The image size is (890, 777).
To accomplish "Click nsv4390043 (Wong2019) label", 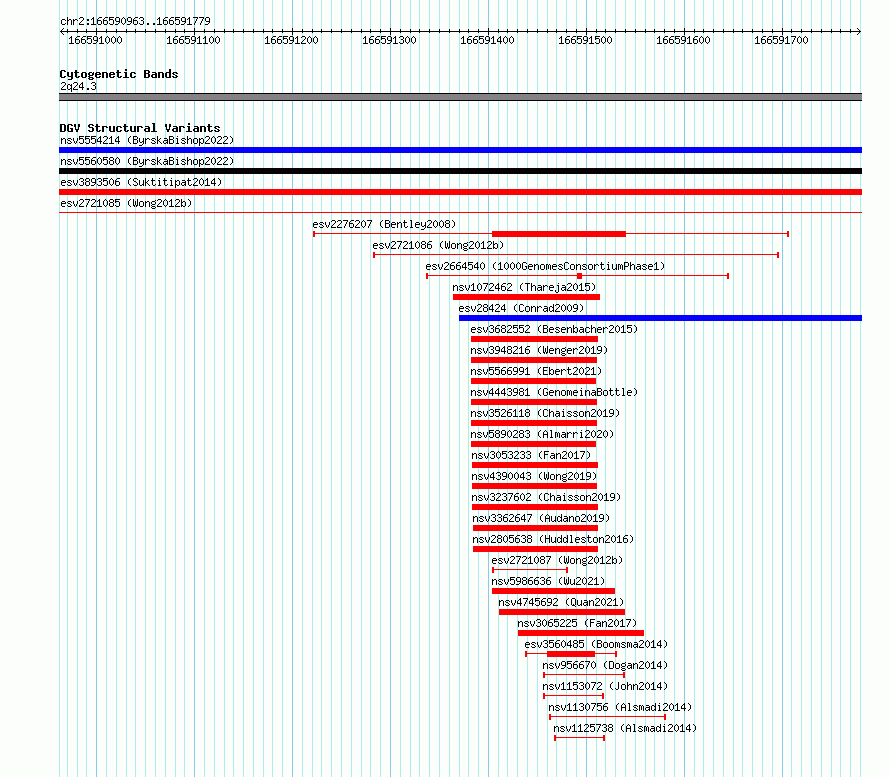I will (x=535, y=476).
